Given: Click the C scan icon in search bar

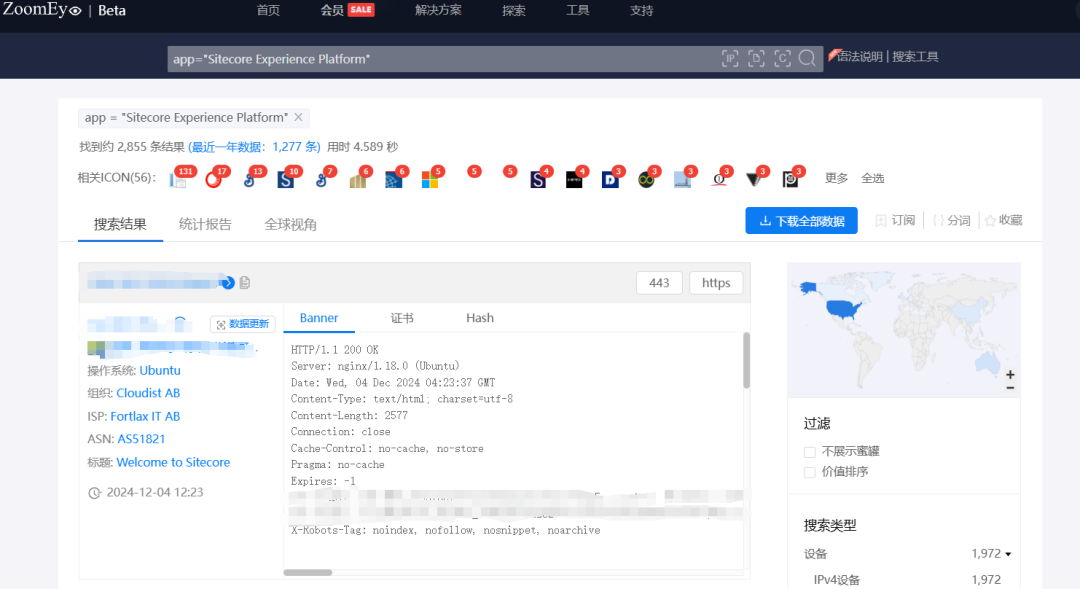Looking at the screenshot, I should [782, 59].
